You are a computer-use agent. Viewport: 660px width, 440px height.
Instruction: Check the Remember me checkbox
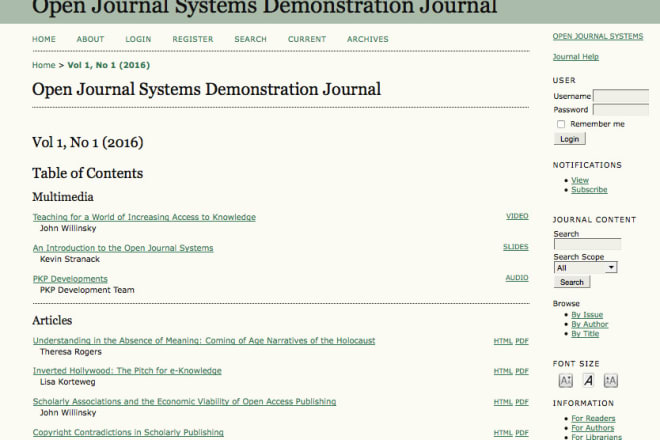561,124
